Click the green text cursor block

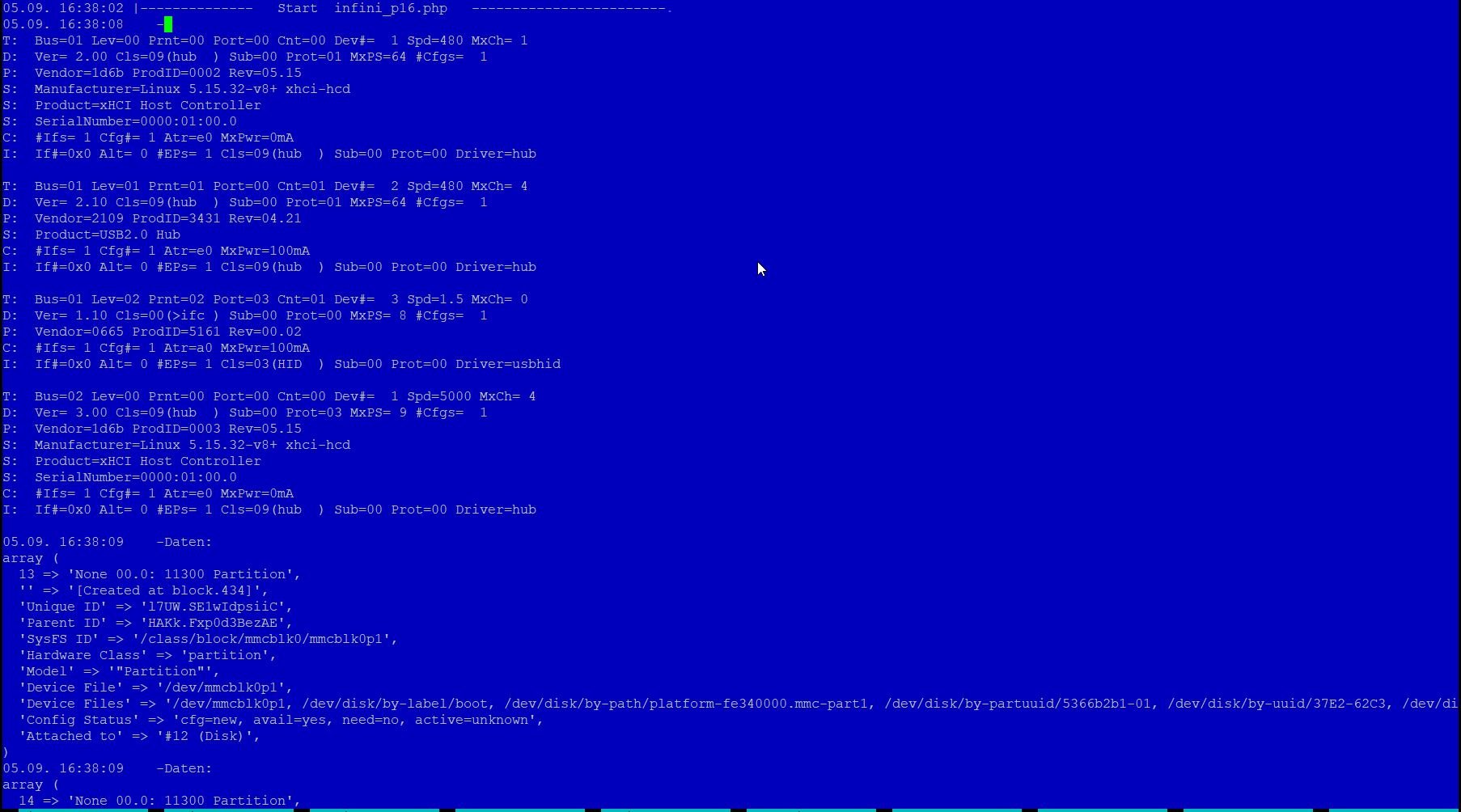pos(168,24)
